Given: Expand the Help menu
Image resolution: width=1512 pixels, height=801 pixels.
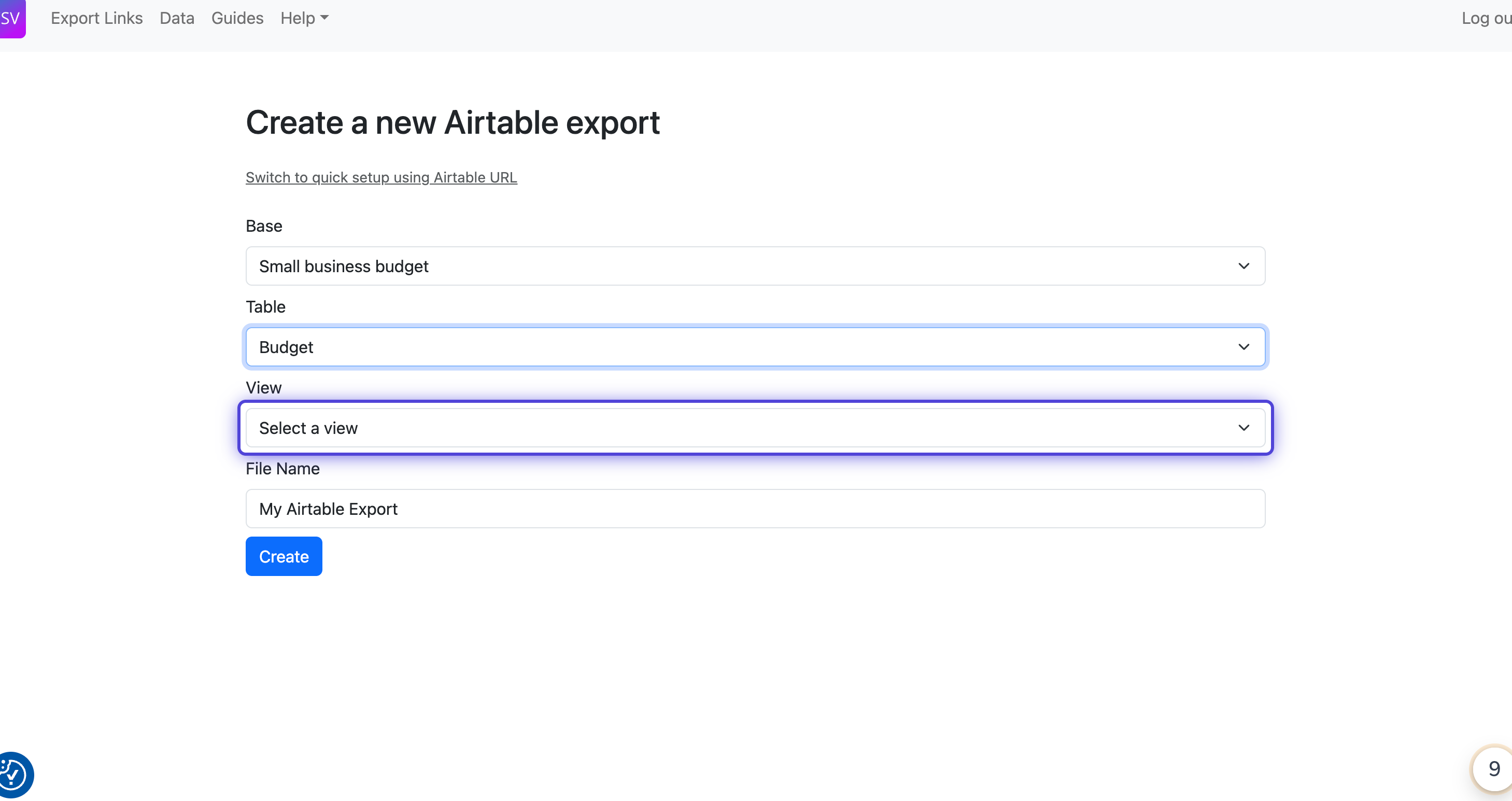Looking at the screenshot, I should [298, 18].
